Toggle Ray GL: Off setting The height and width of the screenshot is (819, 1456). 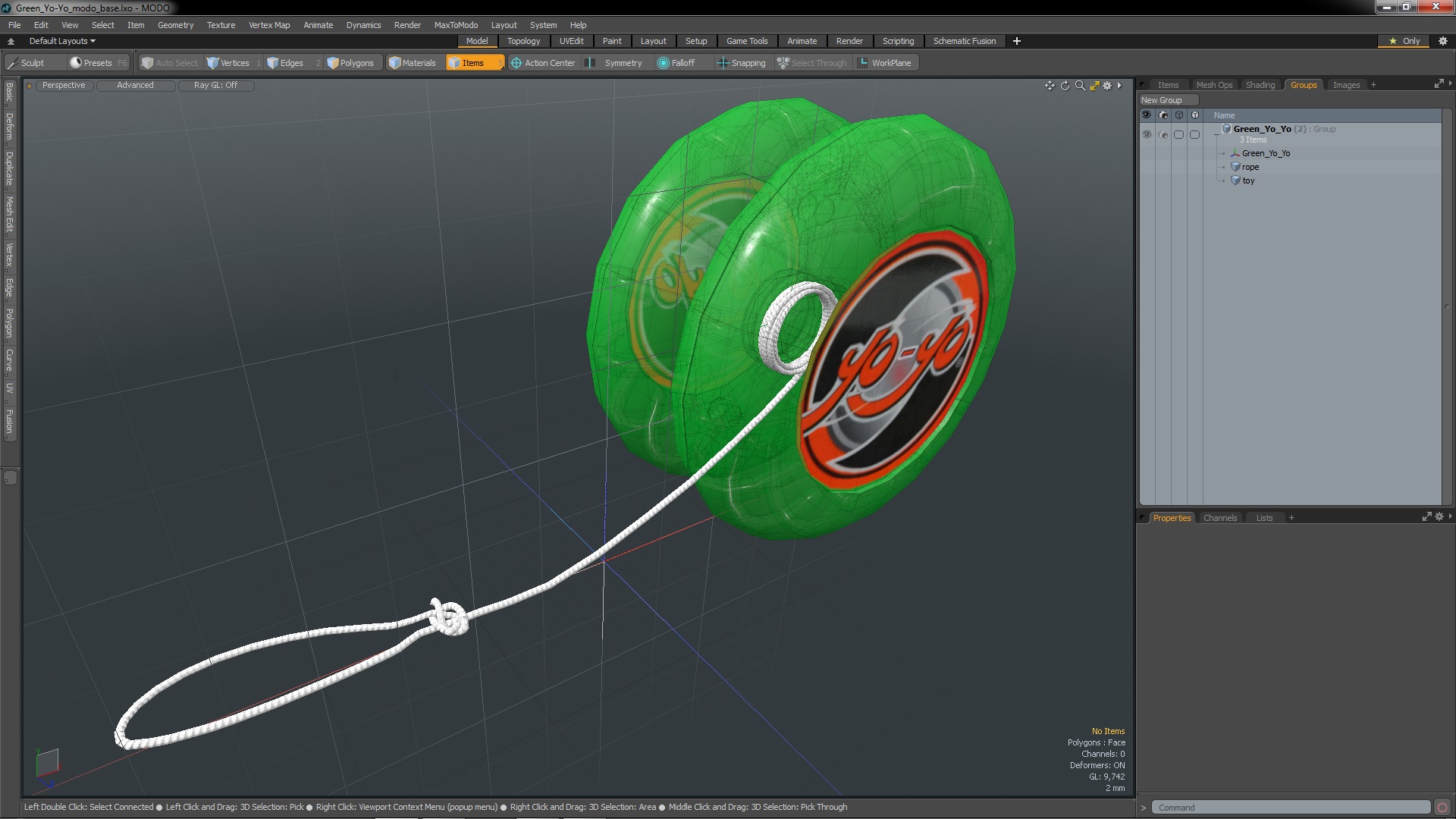(215, 85)
